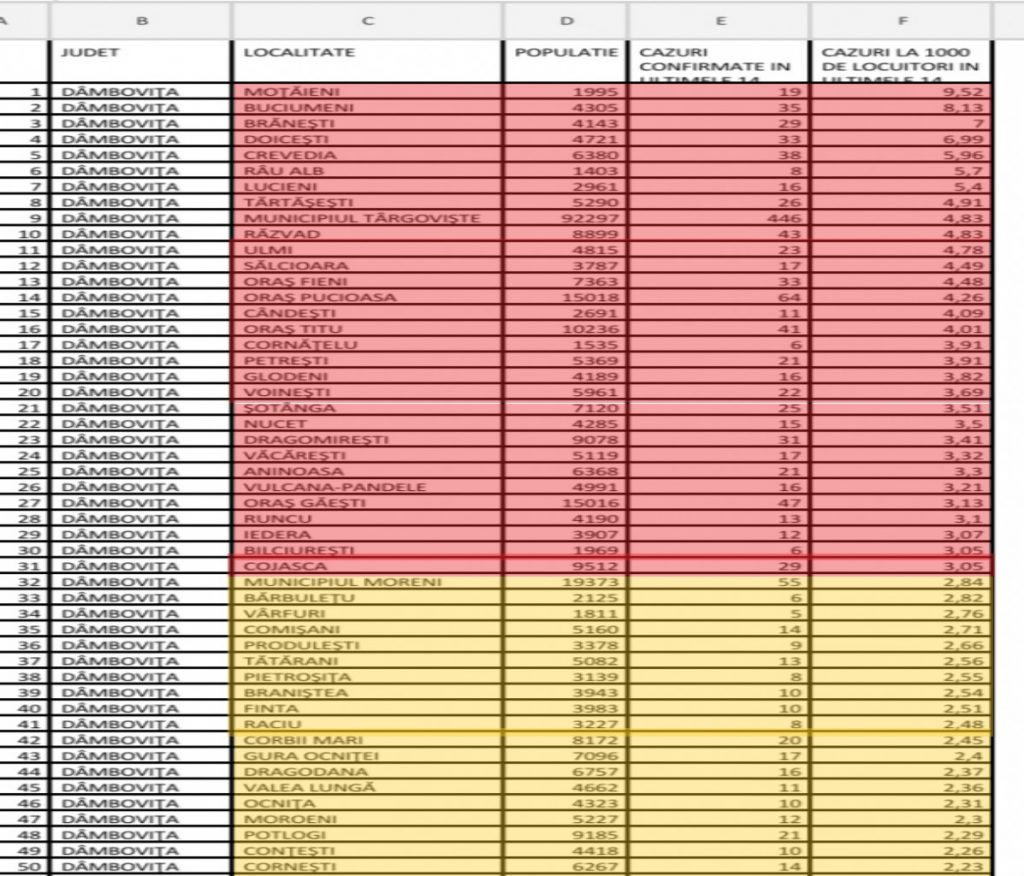Click the ORAȘ PUCIOASA cell
This screenshot has height=876, width=1024.
click(x=368, y=297)
